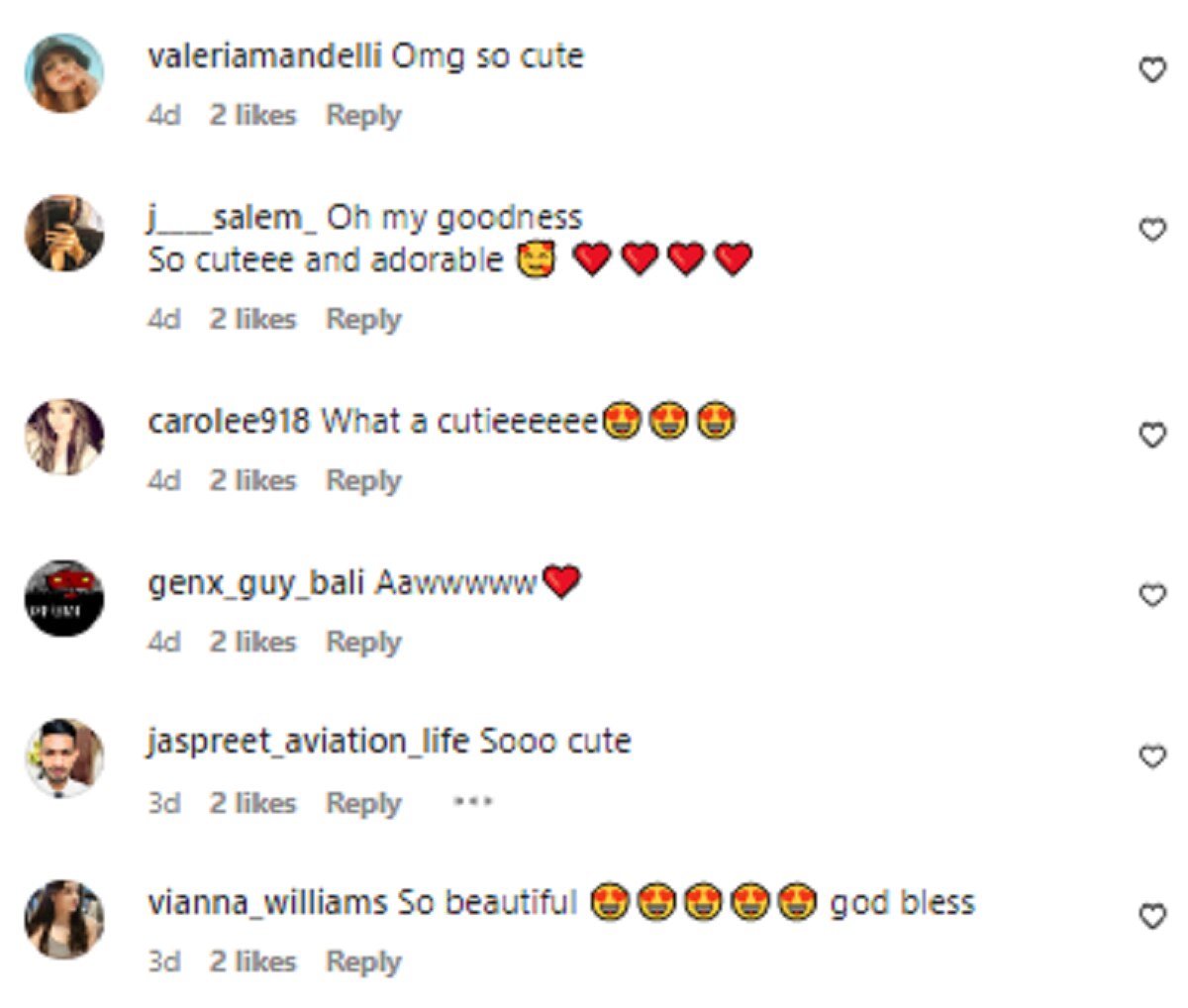Like genx_guy_bali's Aawwwww comment
Viewport: 1188px width, 1008px height.
point(1152,595)
